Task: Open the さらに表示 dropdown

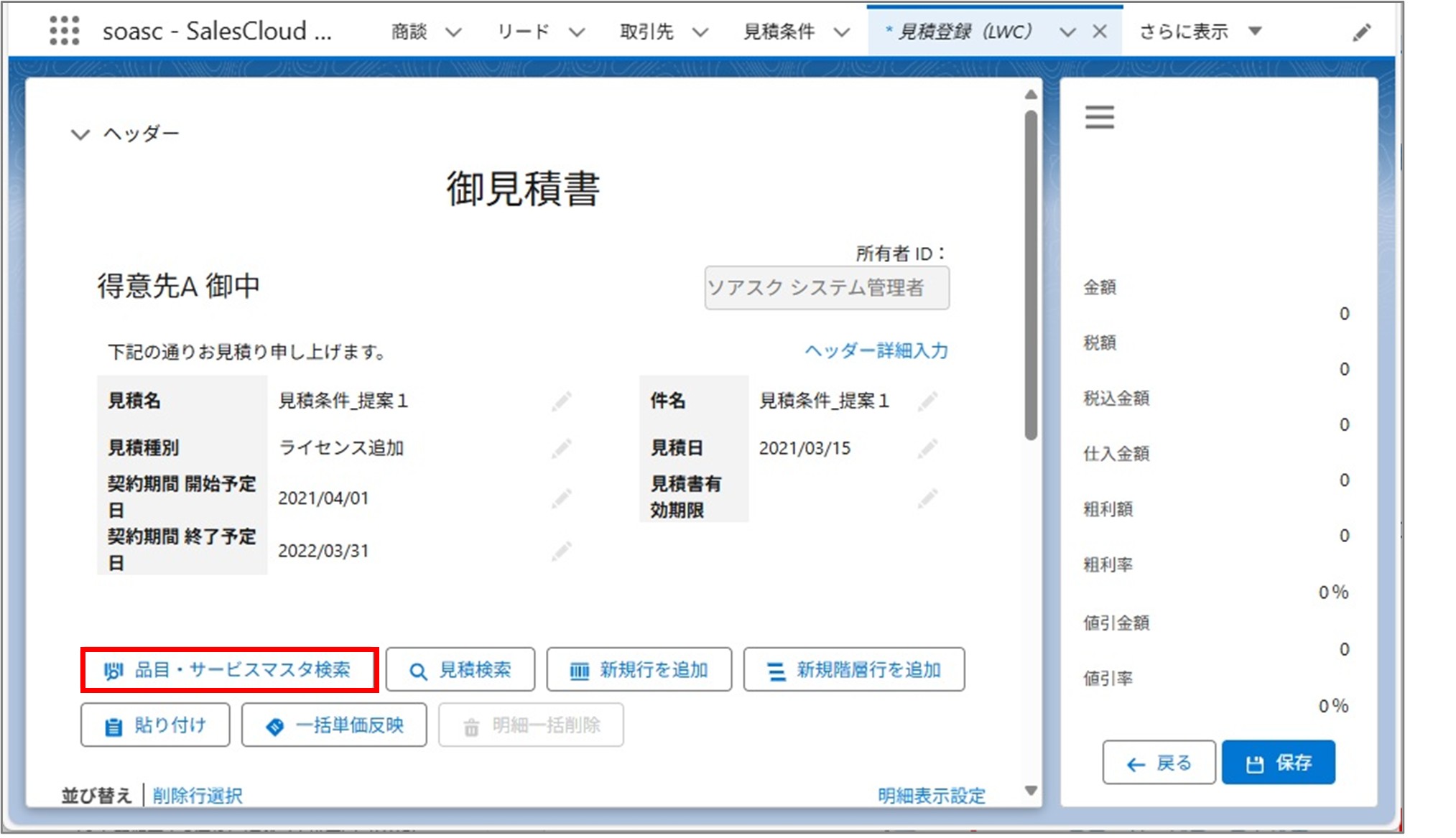Action: coord(1254,32)
